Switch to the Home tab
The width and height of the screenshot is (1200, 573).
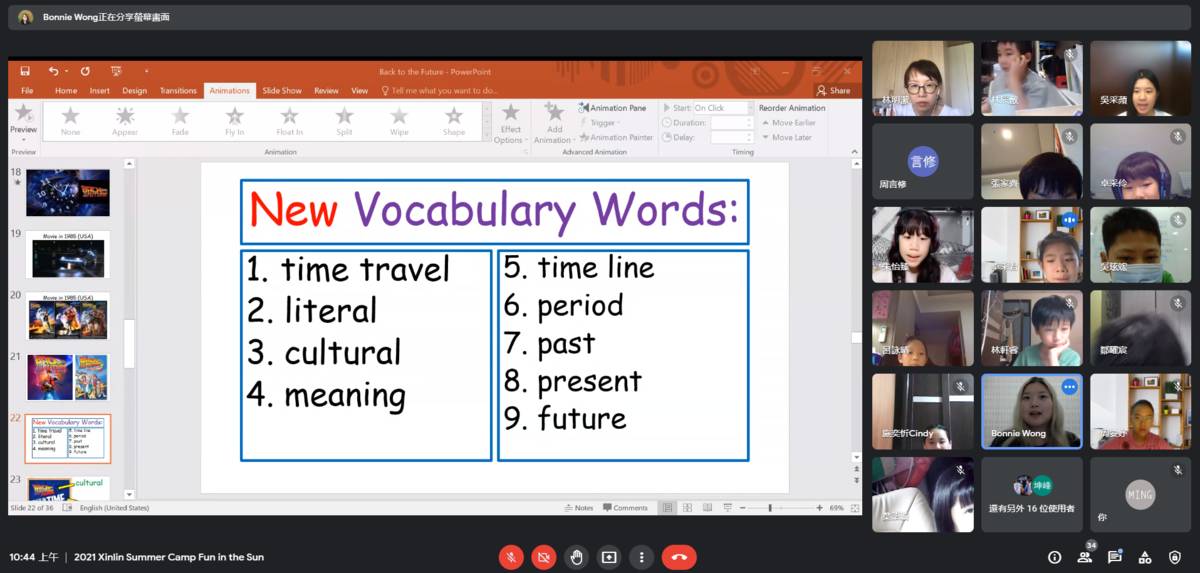pos(66,90)
